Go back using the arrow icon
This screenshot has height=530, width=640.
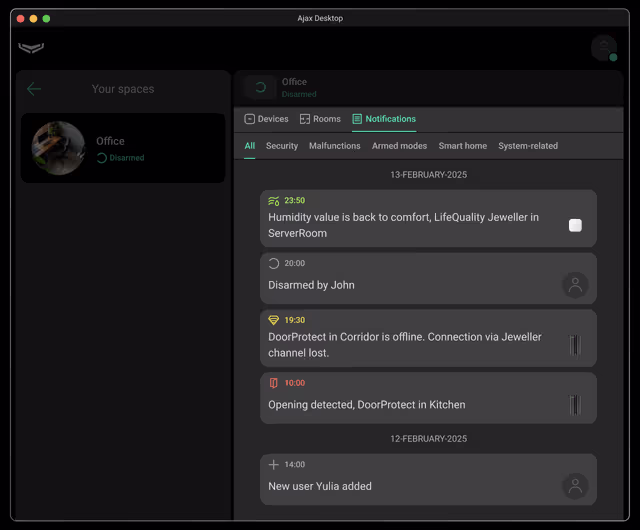tap(34, 89)
